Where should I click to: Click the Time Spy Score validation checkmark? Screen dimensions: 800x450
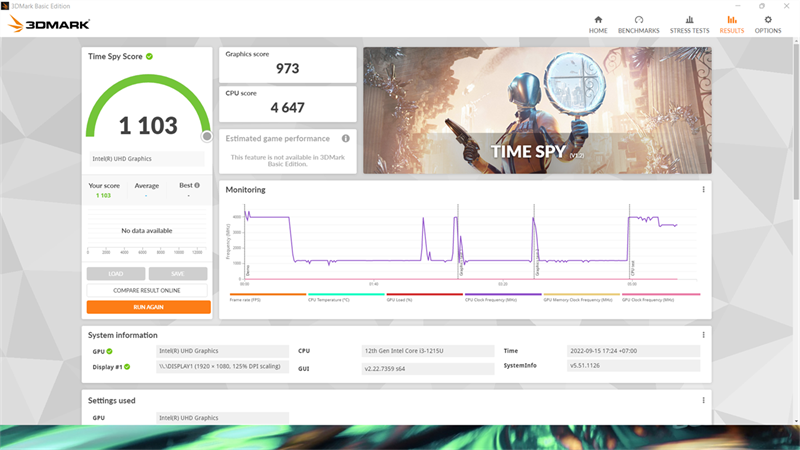coord(149,56)
